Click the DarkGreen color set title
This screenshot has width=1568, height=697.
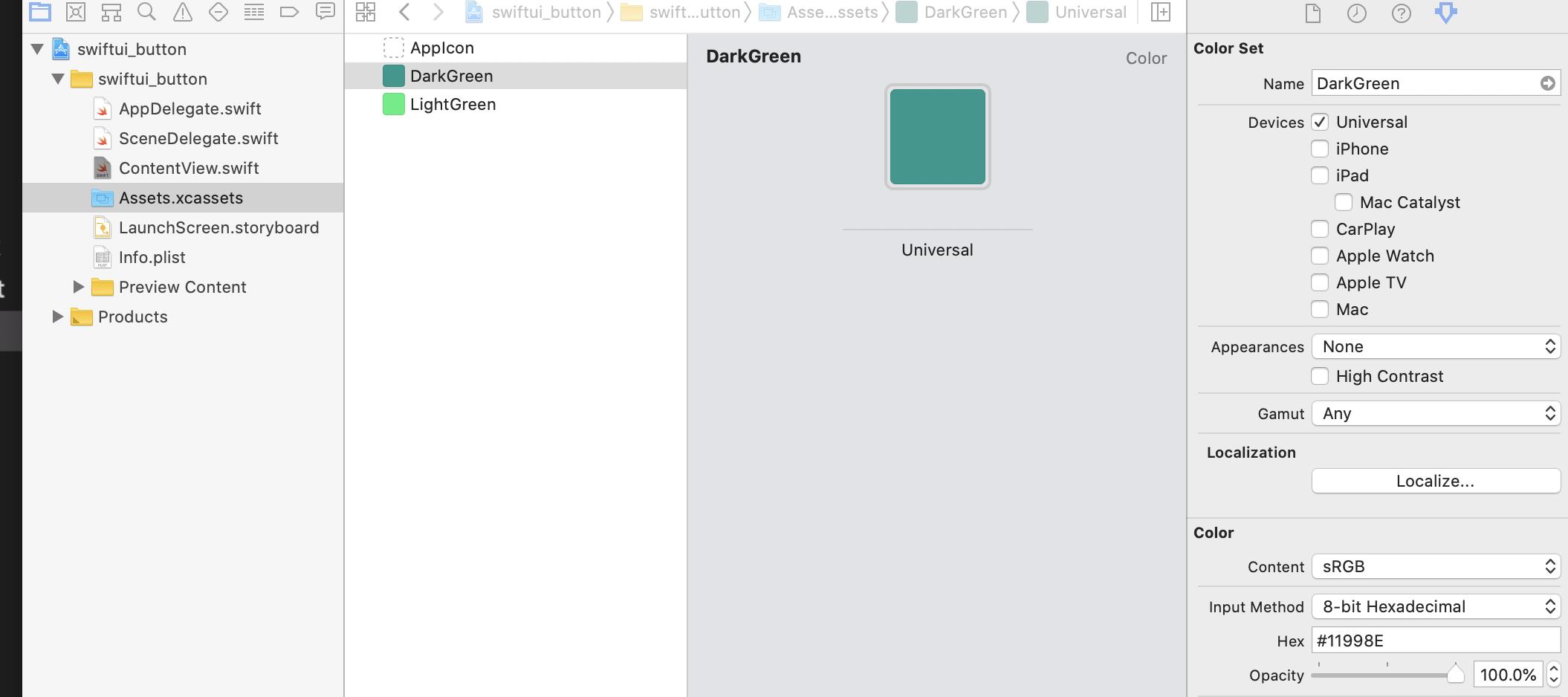[x=754, y=56]
